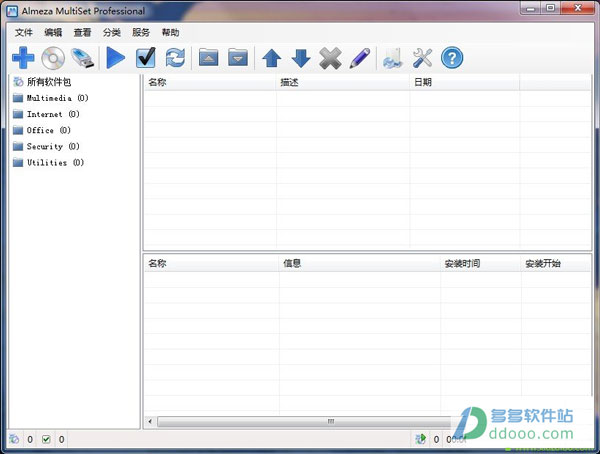Click the pencil edit icon
This screenshot has width=600, height=454.
coord(360,58)
